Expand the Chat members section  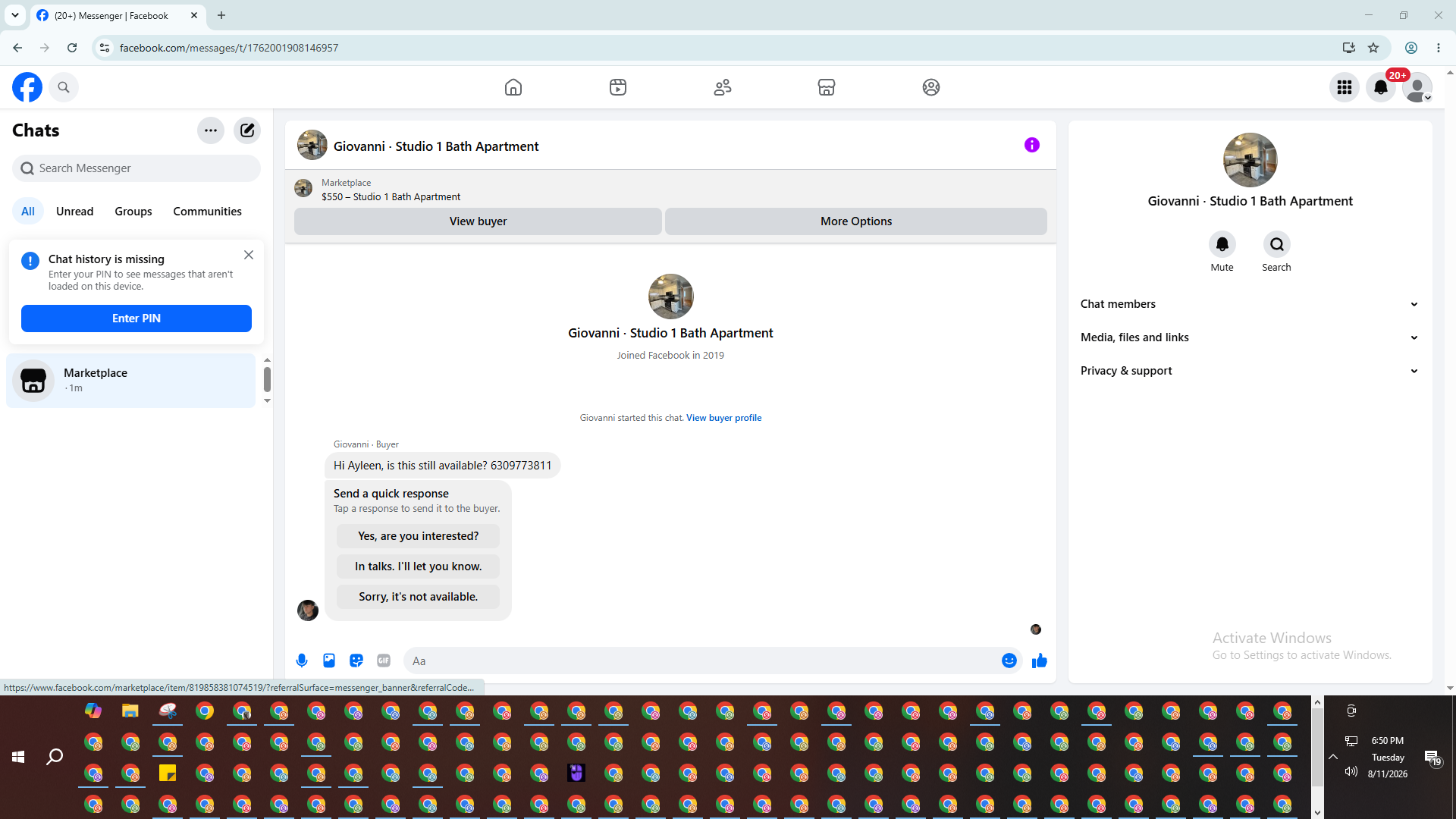pyautogui.click(x=1250, y=304)
